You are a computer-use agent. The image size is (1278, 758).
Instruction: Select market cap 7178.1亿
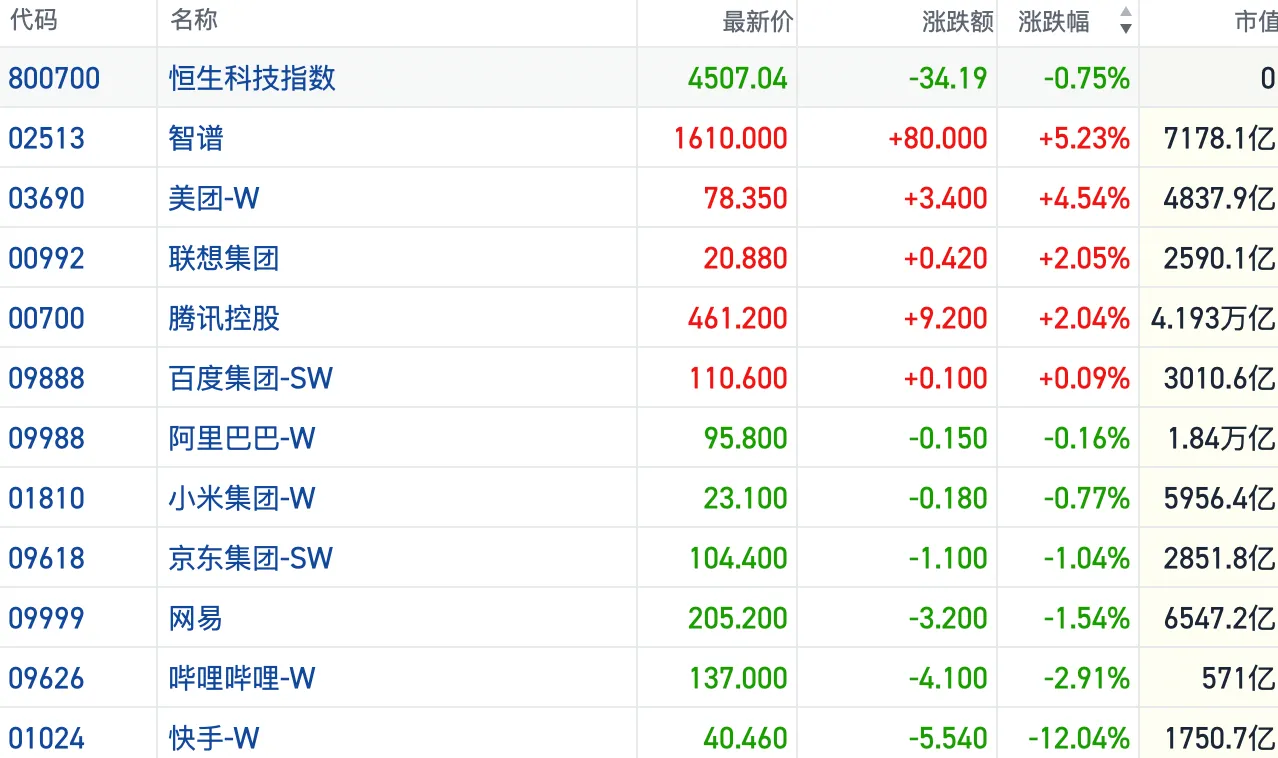(x=1220, y=138)
